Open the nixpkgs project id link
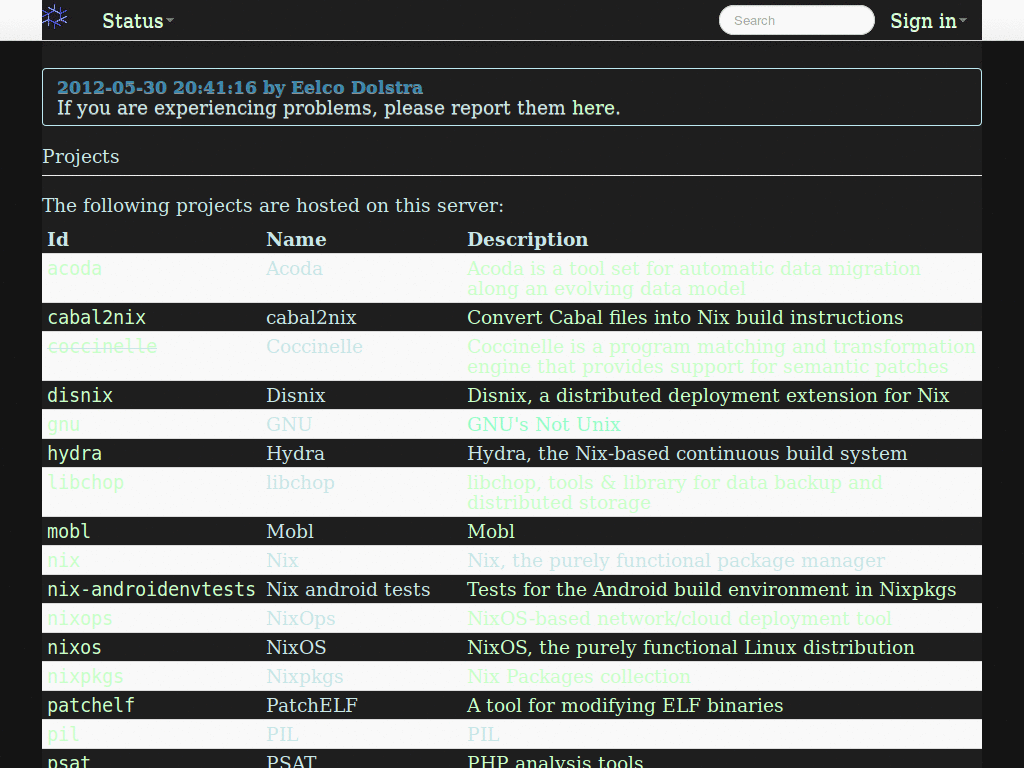Image resolution: width=1024 pixels, height=768 pixels. pyautogui.click(x=86, y=676)
